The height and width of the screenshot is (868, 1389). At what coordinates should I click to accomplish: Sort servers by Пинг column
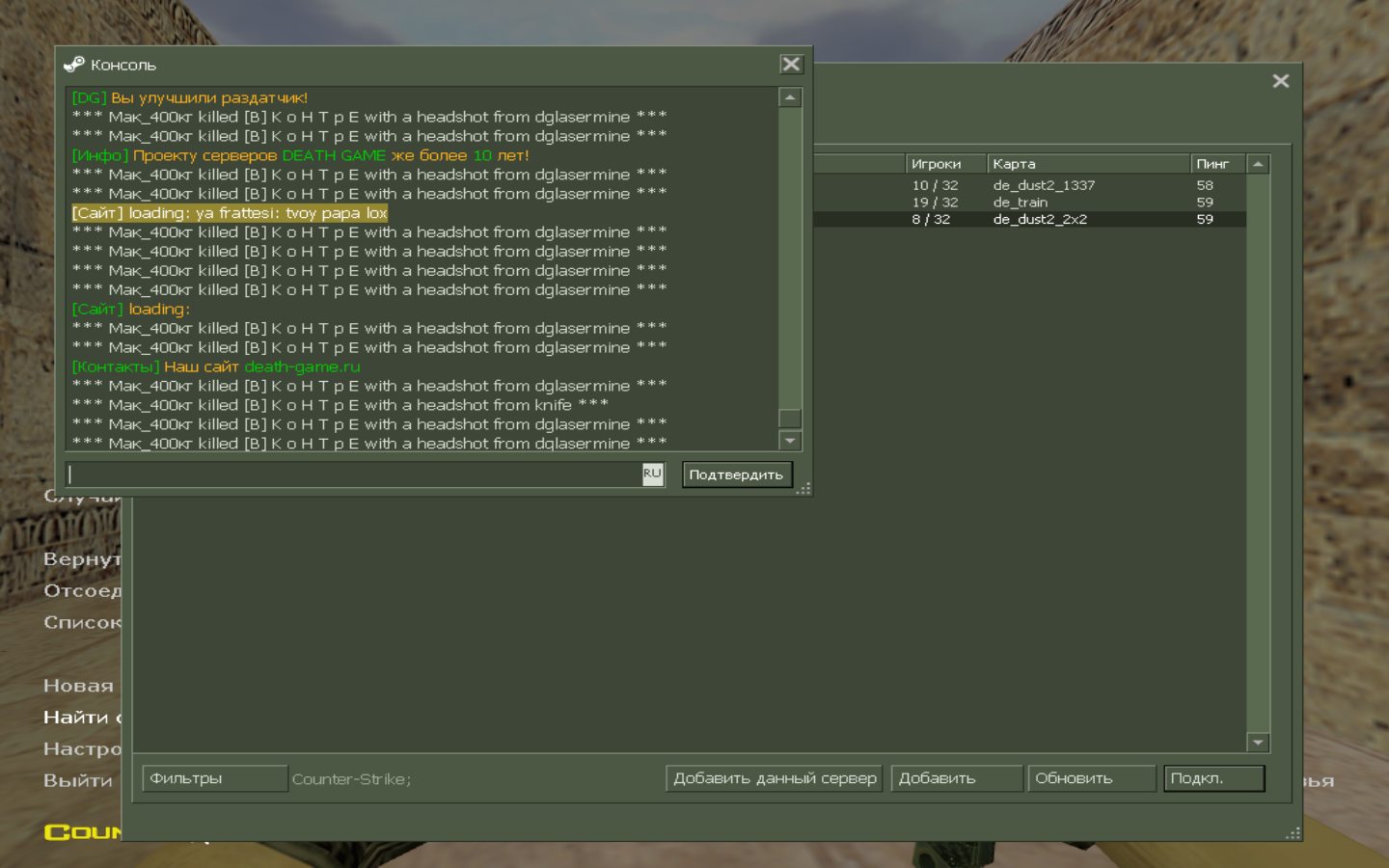(x=1215, y=164)
